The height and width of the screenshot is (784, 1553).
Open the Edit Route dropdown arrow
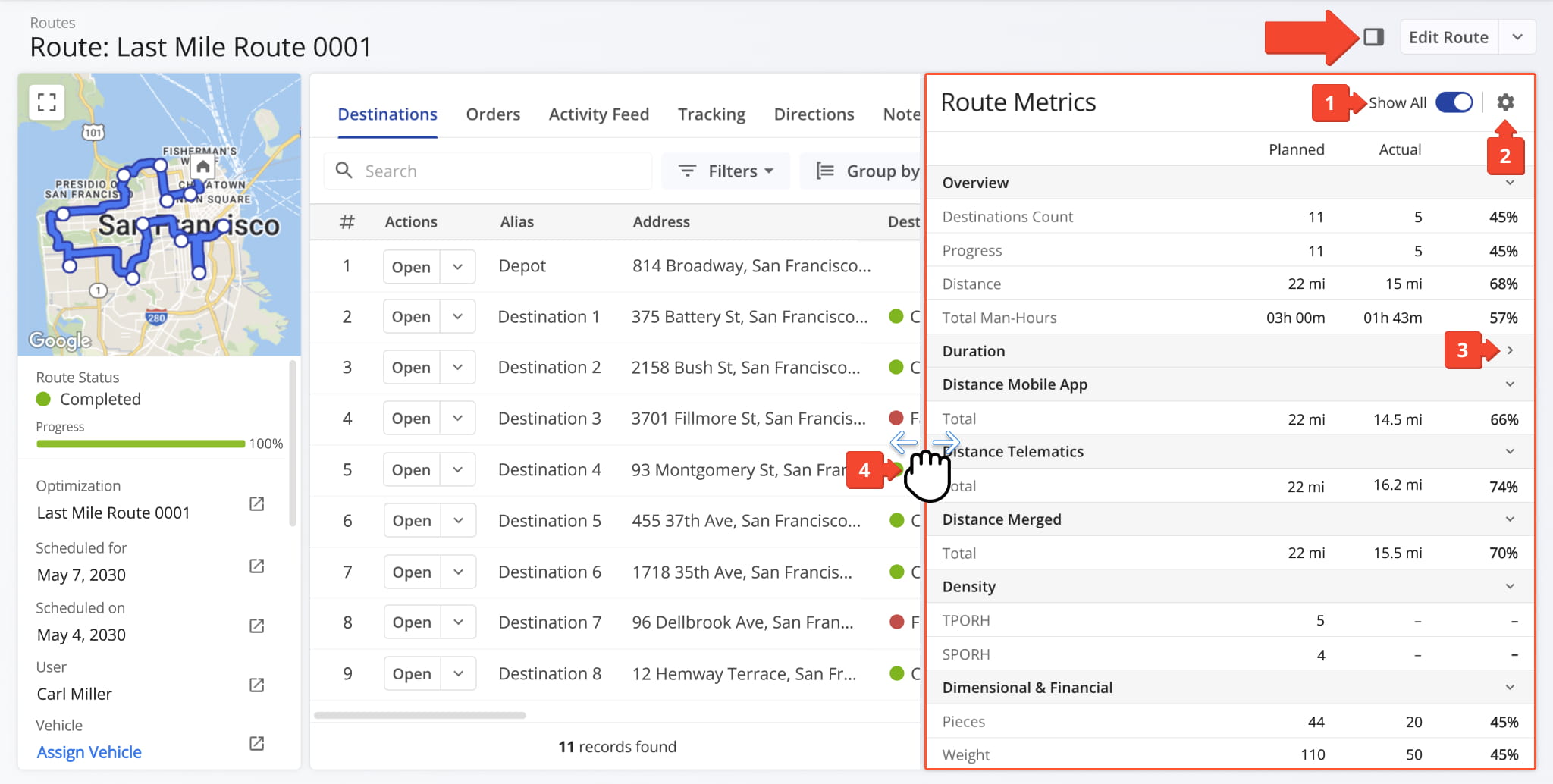pos(1517,37)
